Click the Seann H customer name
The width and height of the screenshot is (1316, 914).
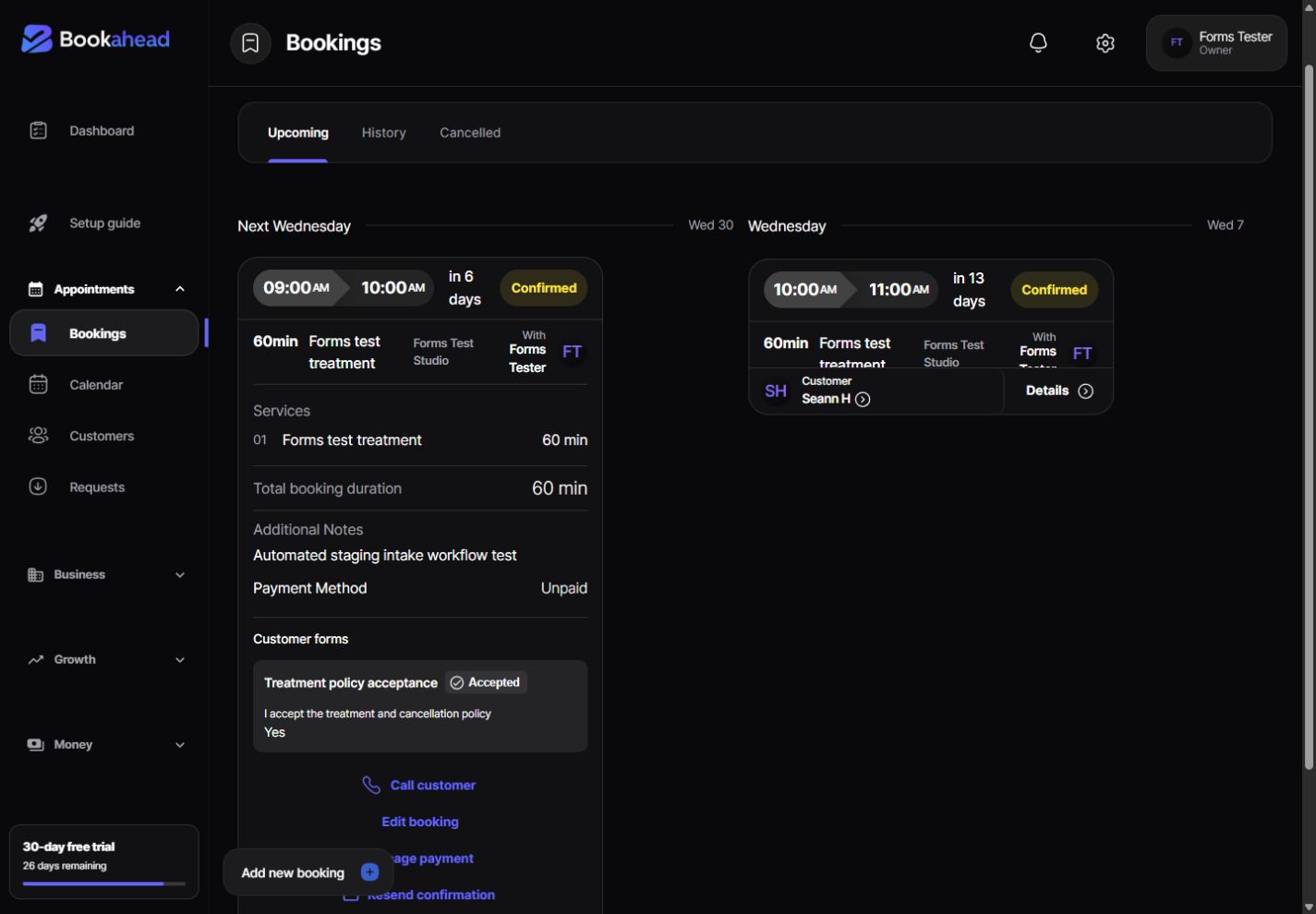pos(826,399)
